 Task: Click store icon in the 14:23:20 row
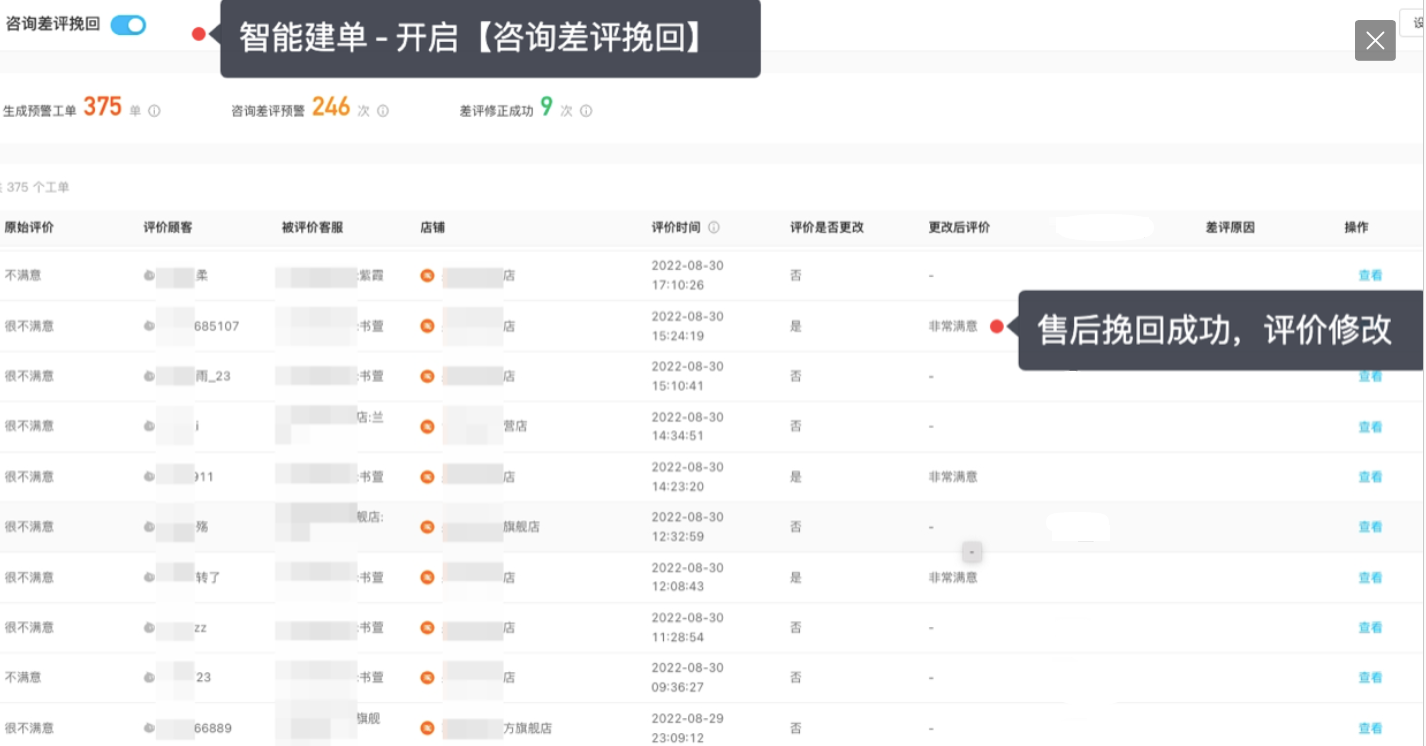click(427, 477)
